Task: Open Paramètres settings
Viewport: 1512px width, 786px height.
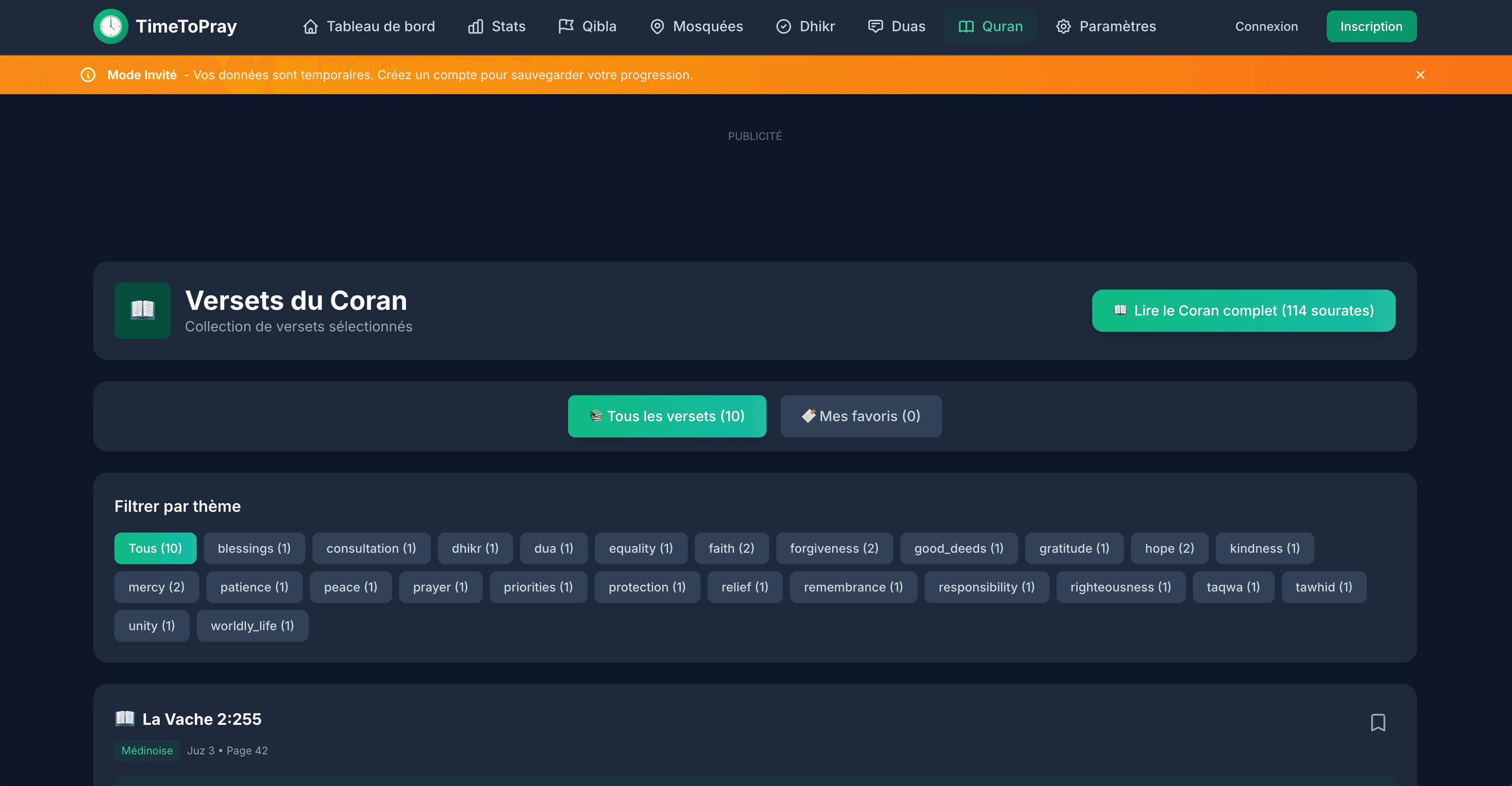Action: click(x=1106, y=26)
